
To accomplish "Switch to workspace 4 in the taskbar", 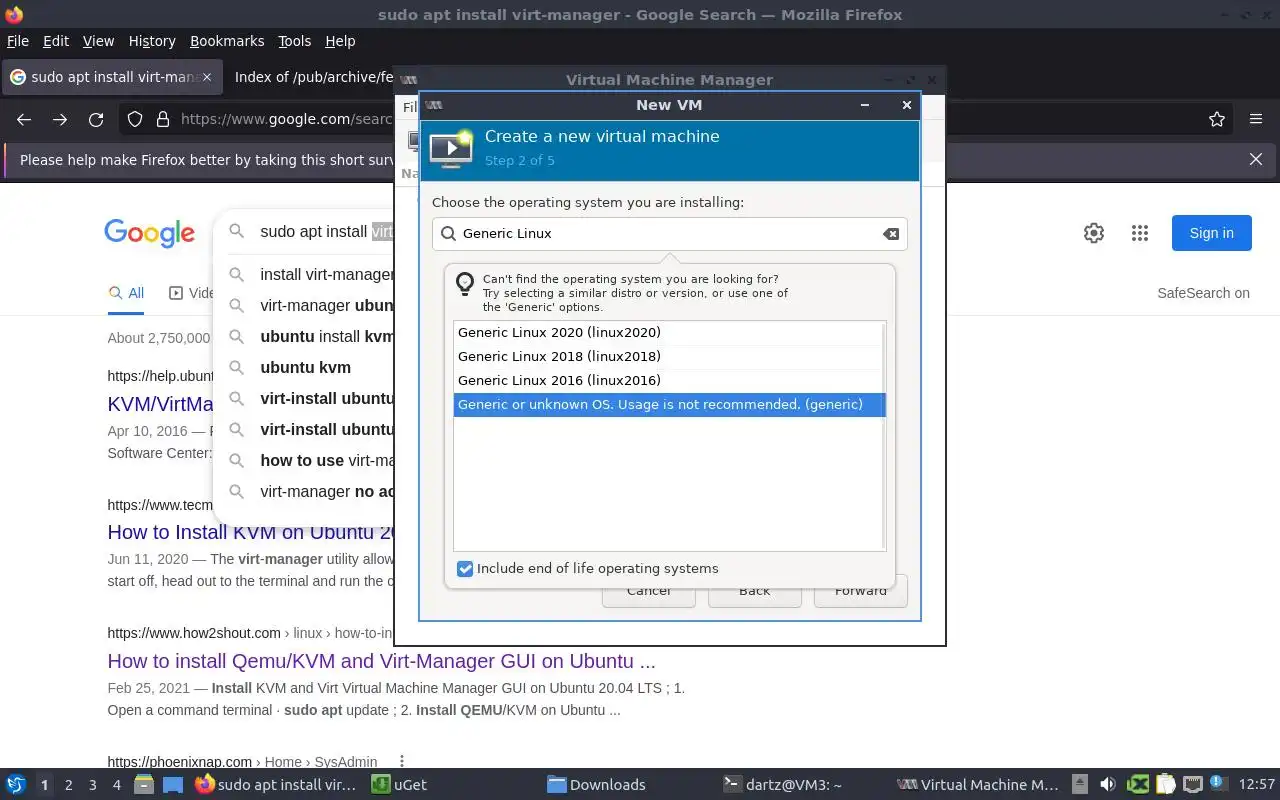I will tap(116, 785).
